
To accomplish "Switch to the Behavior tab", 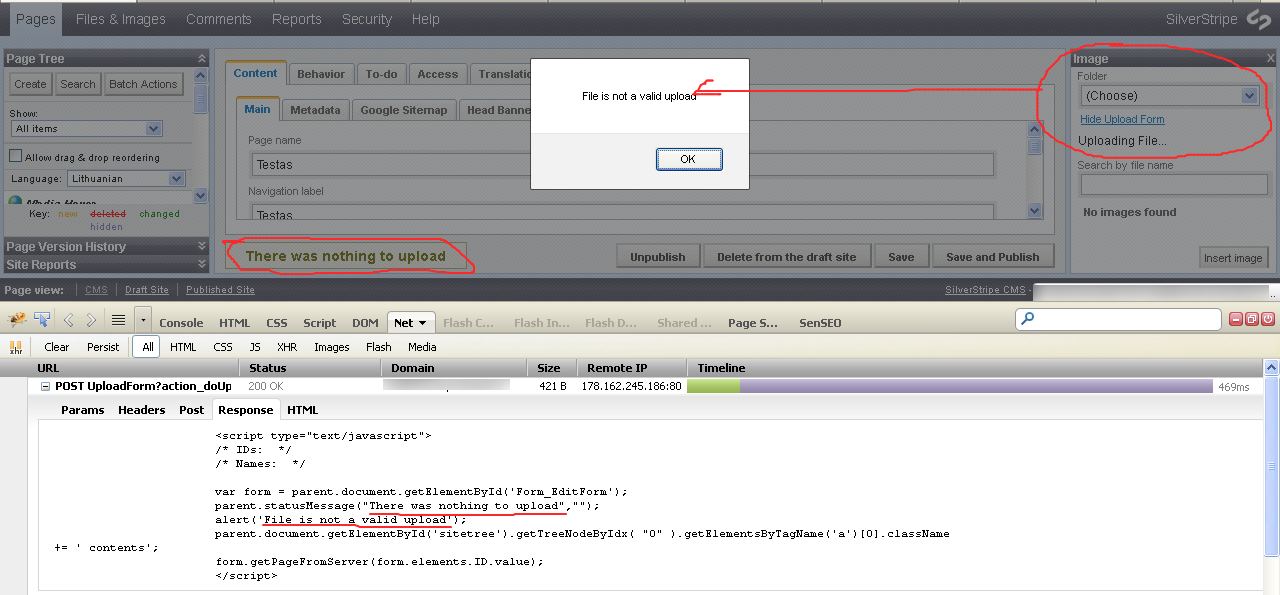I will click(x=321, y=74).
